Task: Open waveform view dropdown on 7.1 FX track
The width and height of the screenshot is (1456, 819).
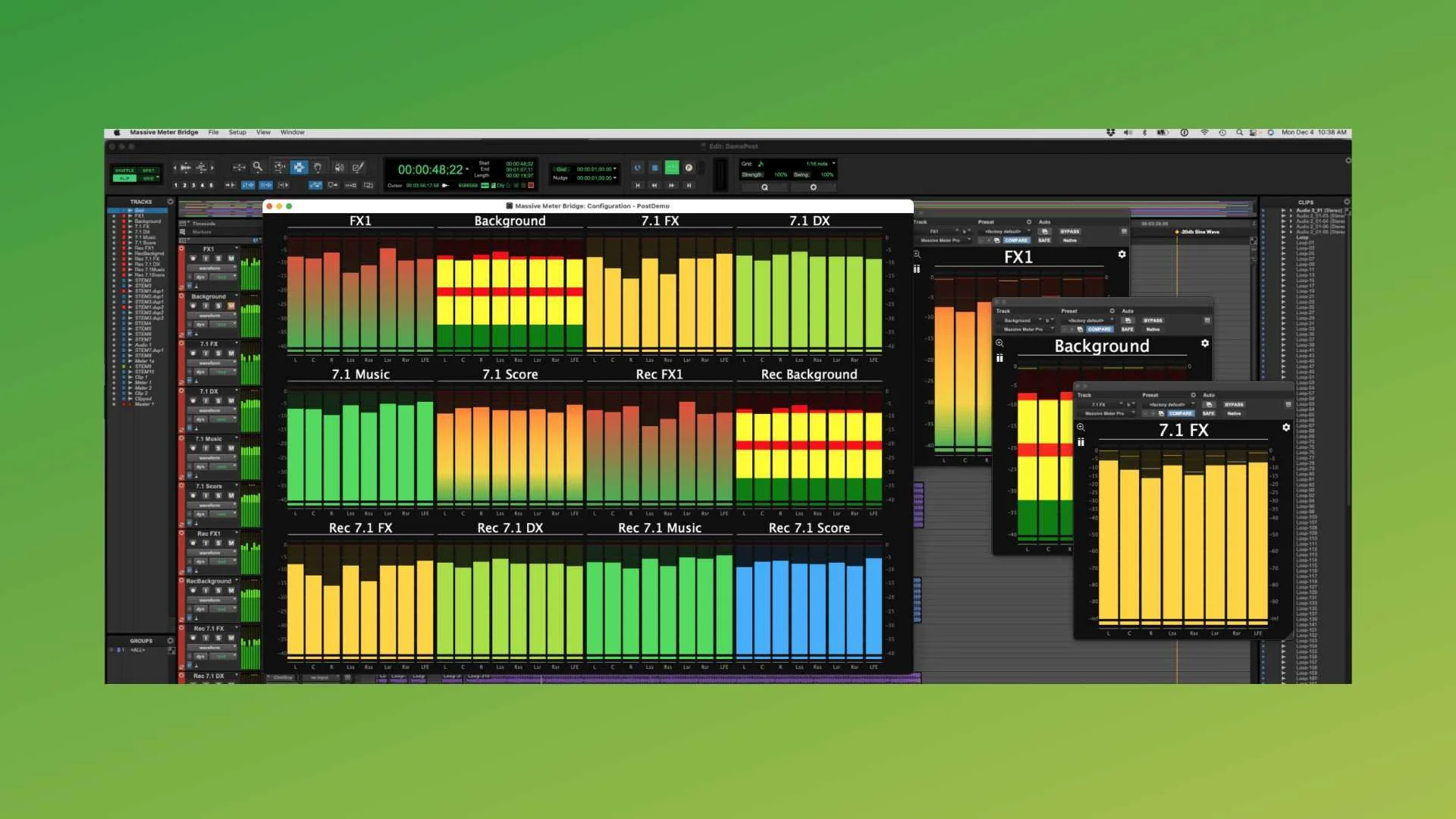Action: [x=212, y=363]
